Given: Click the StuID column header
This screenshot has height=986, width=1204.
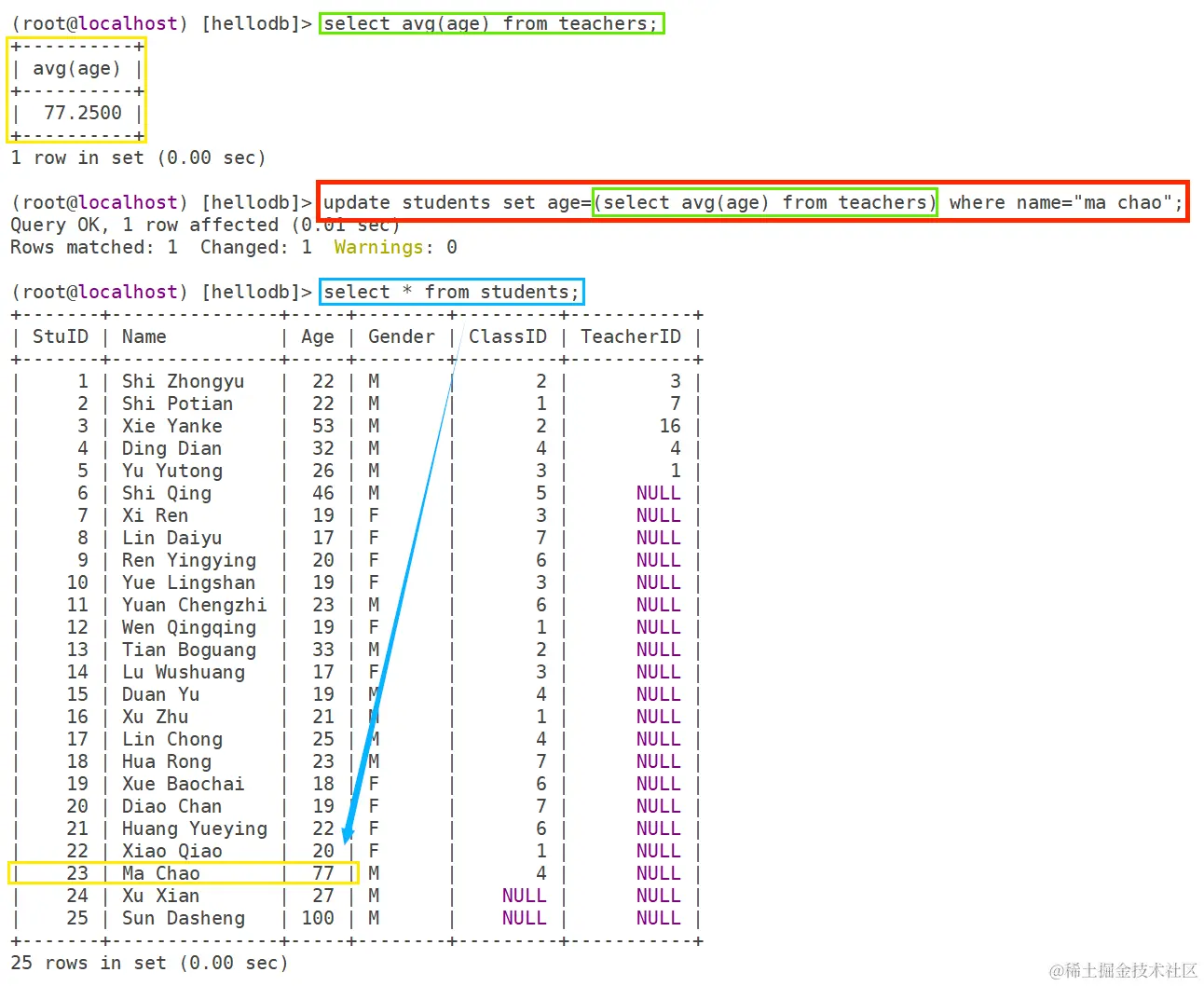Looking at the screenshot, I should 61,336.
